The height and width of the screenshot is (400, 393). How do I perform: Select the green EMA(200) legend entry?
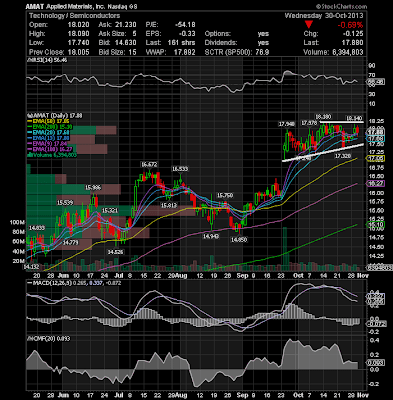click(50, 127)
